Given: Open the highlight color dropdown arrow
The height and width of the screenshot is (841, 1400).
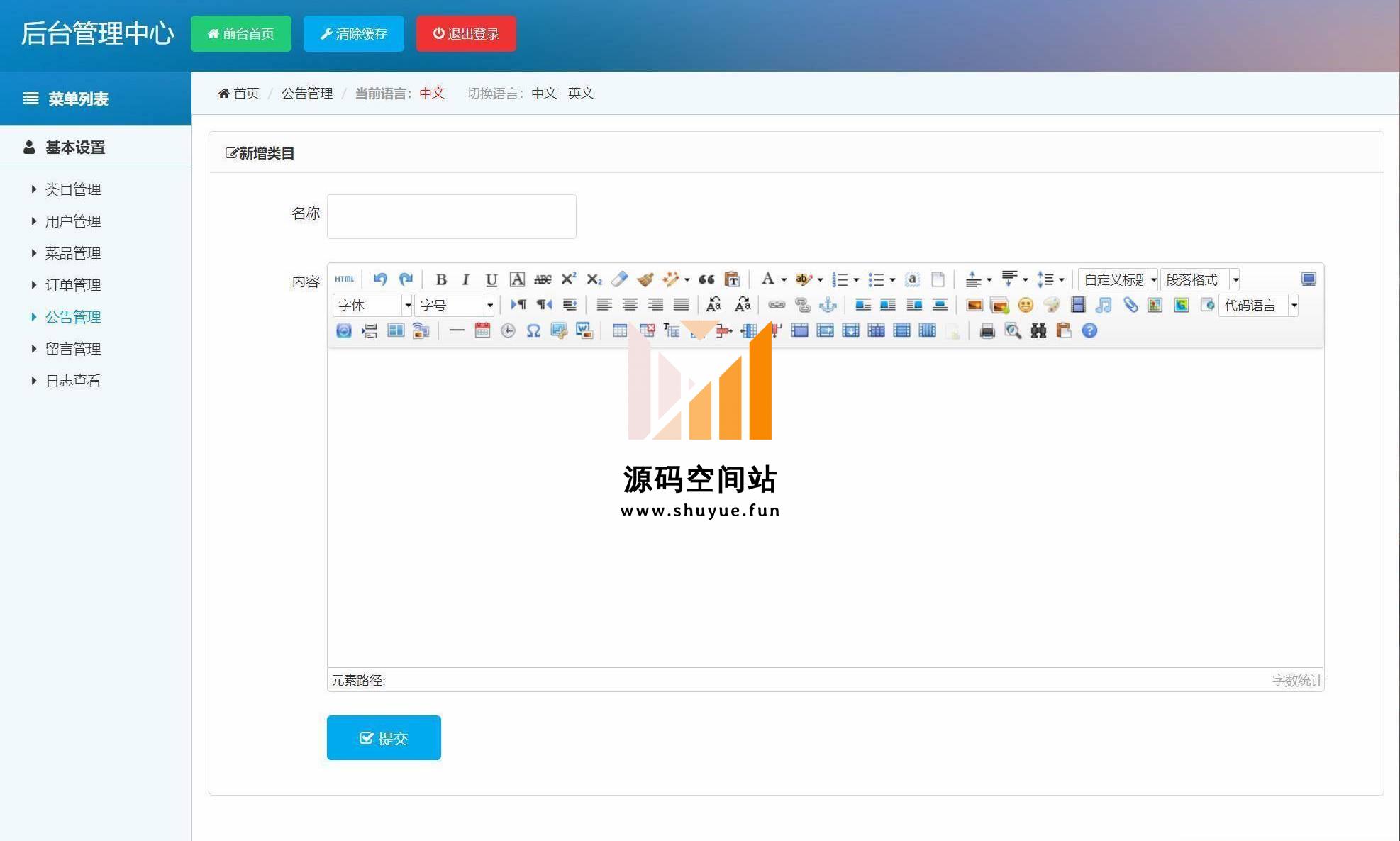Looking at the screenshot, I should (x=821, y=280).
